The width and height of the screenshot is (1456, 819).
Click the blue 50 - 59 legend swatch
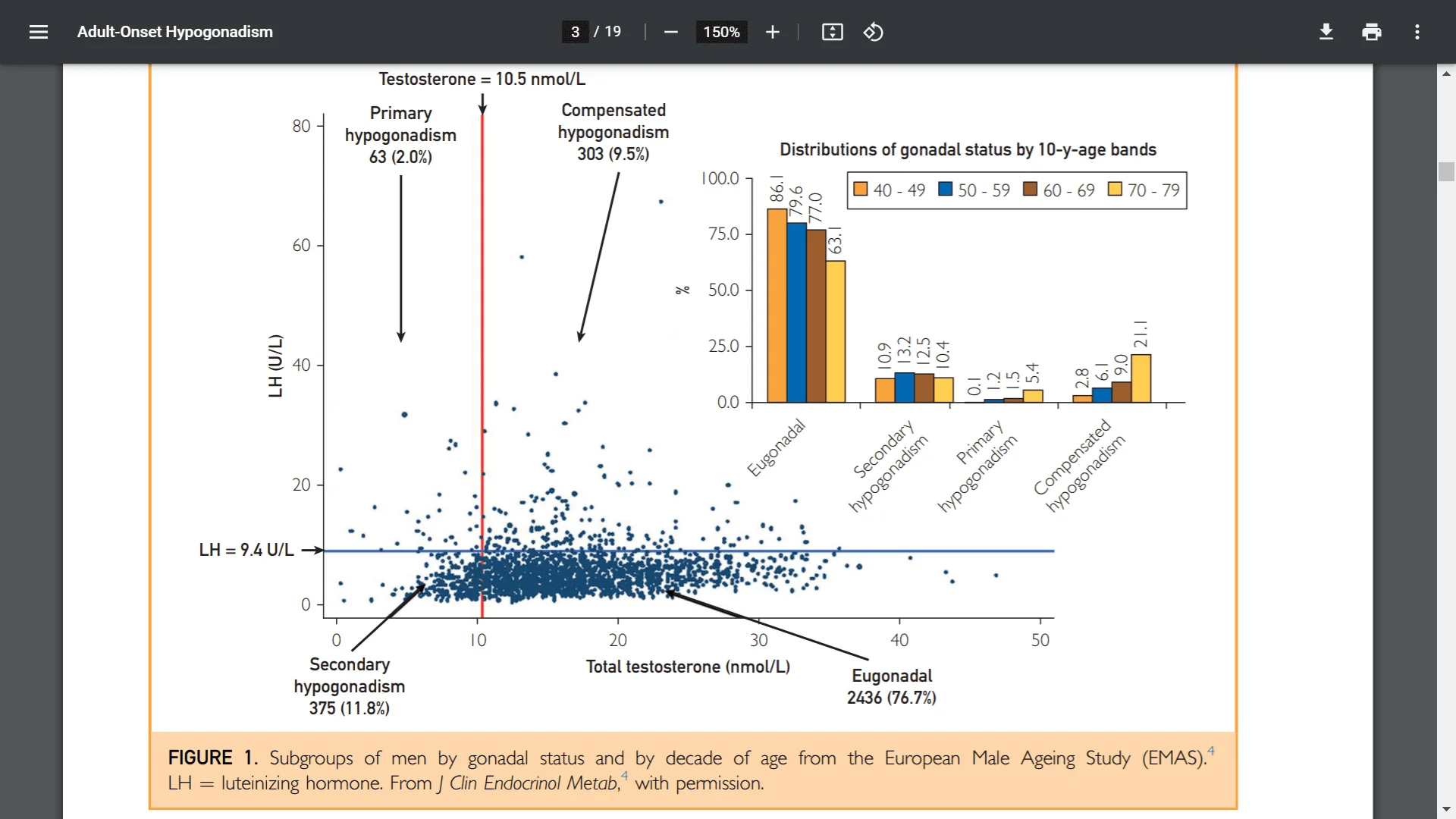tap(946, 189)
